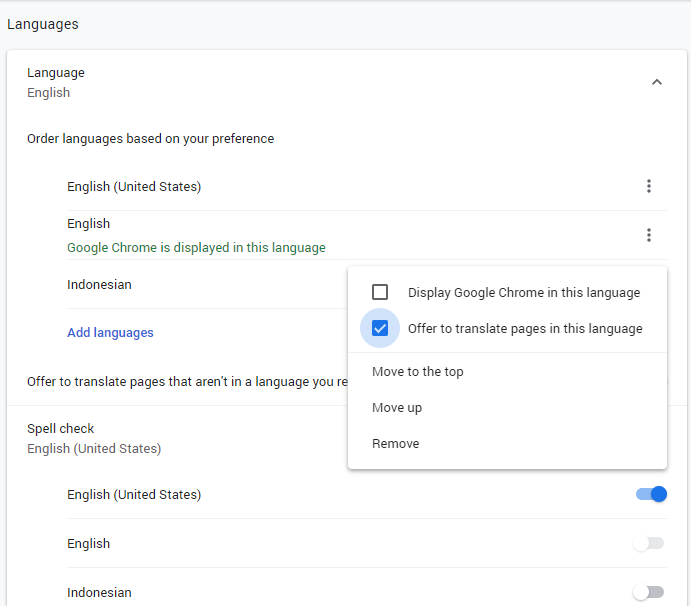The height and width of the screenshot is (606, 691).
Task: Check Display Google Chrome in this language
Action: coord(380,292)
